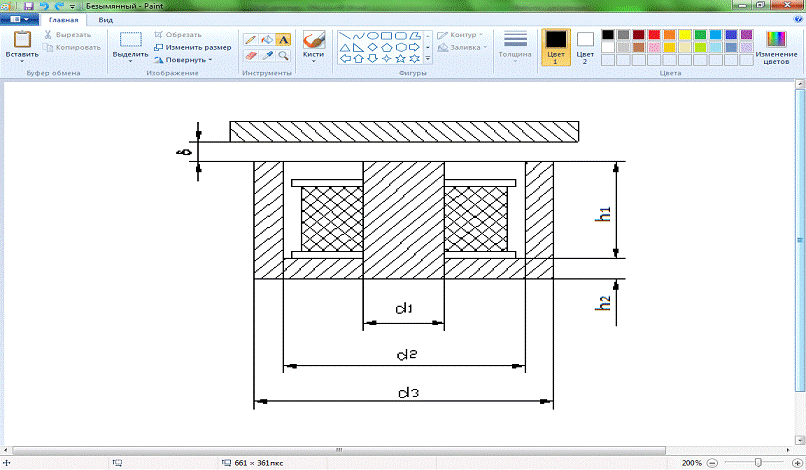Viewport: 806px width, 470px height.
Task: Activate the Text tool (A icon)
Action: 283,40
